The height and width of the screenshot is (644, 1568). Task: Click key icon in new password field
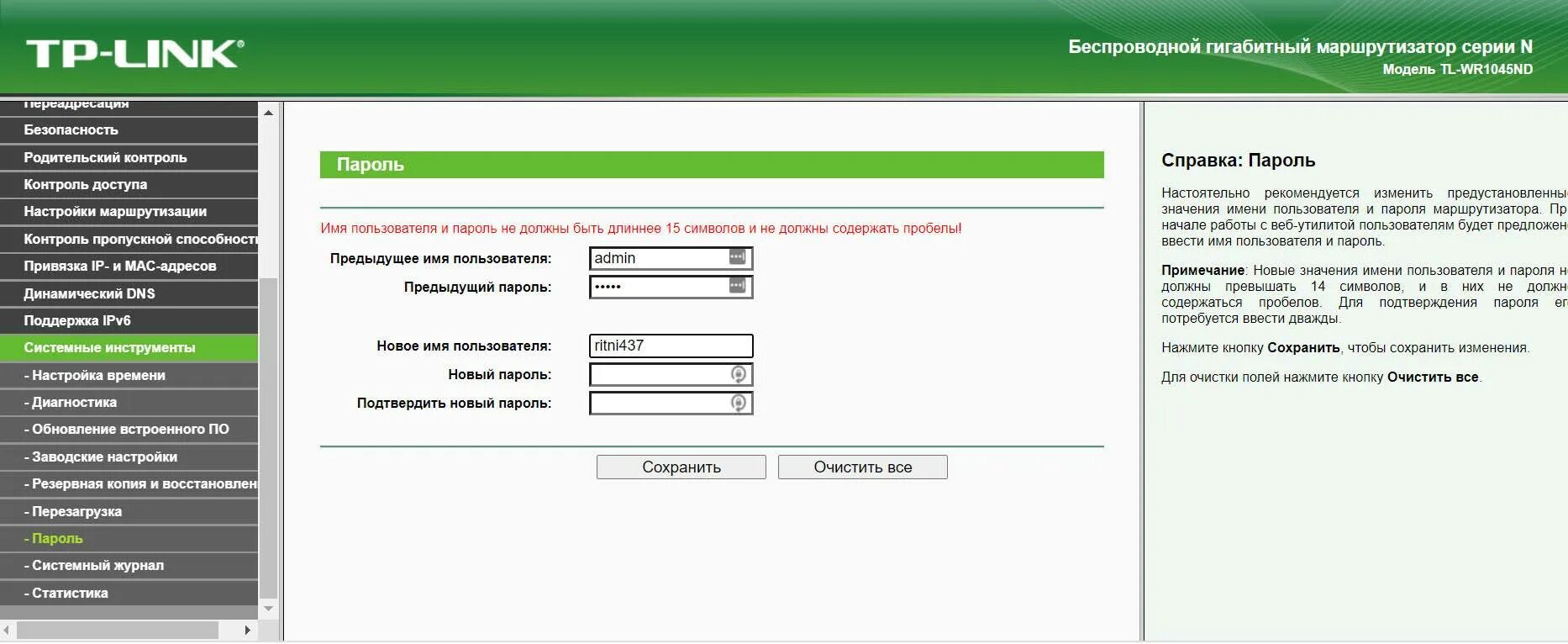(x=738, y=374)
